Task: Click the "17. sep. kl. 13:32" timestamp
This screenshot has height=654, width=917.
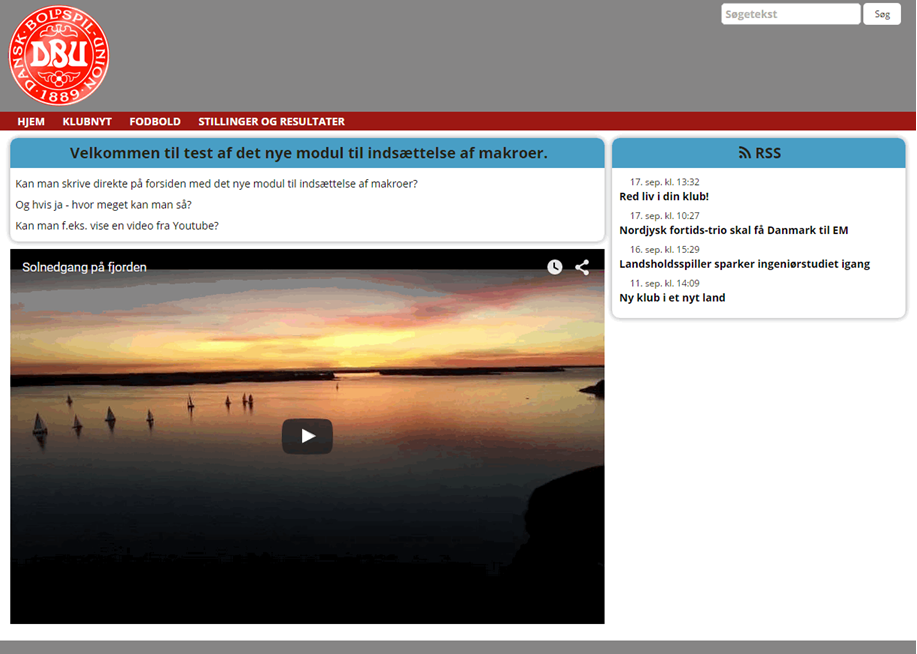Action: pos(664,182)
